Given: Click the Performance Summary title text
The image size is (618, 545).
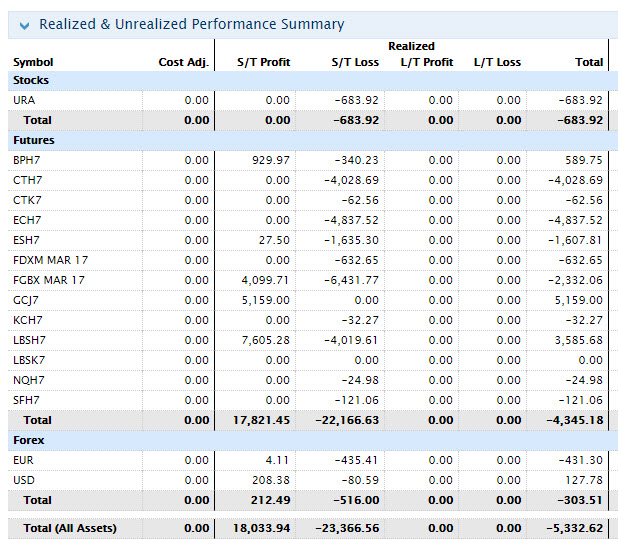Looking at the screenshot, I should click(x=191, y=24).
